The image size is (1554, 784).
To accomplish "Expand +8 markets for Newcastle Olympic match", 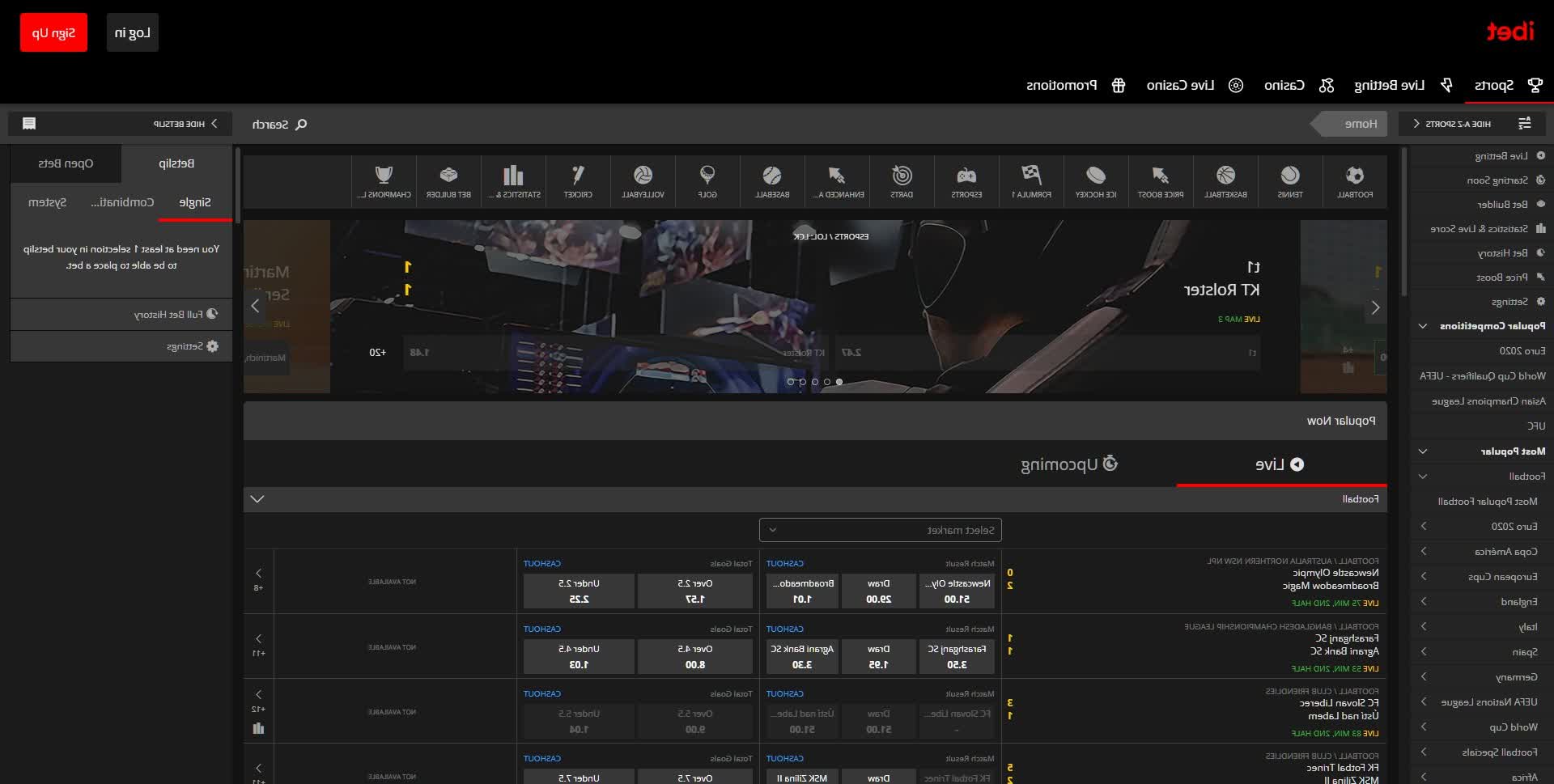I will tap(258, 580).
